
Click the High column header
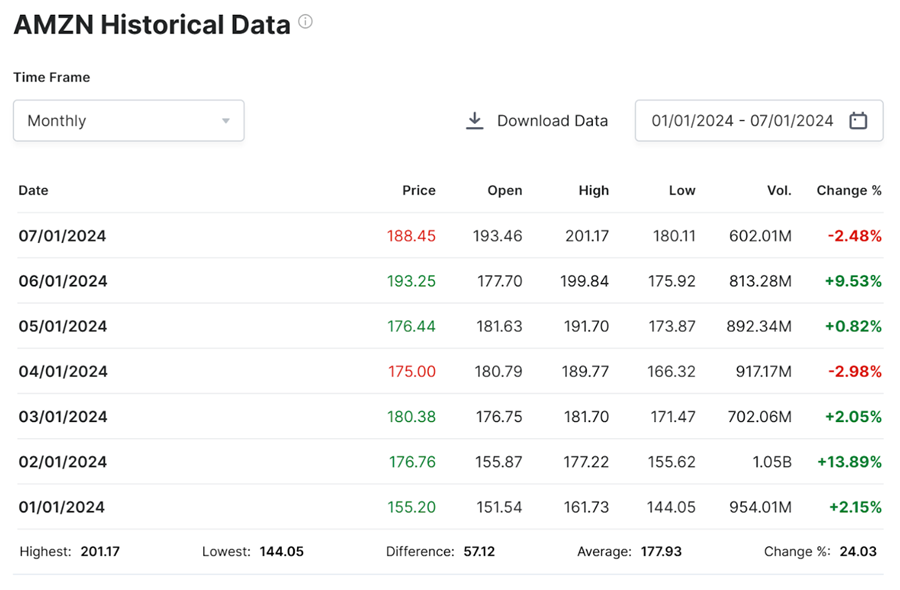593,190
